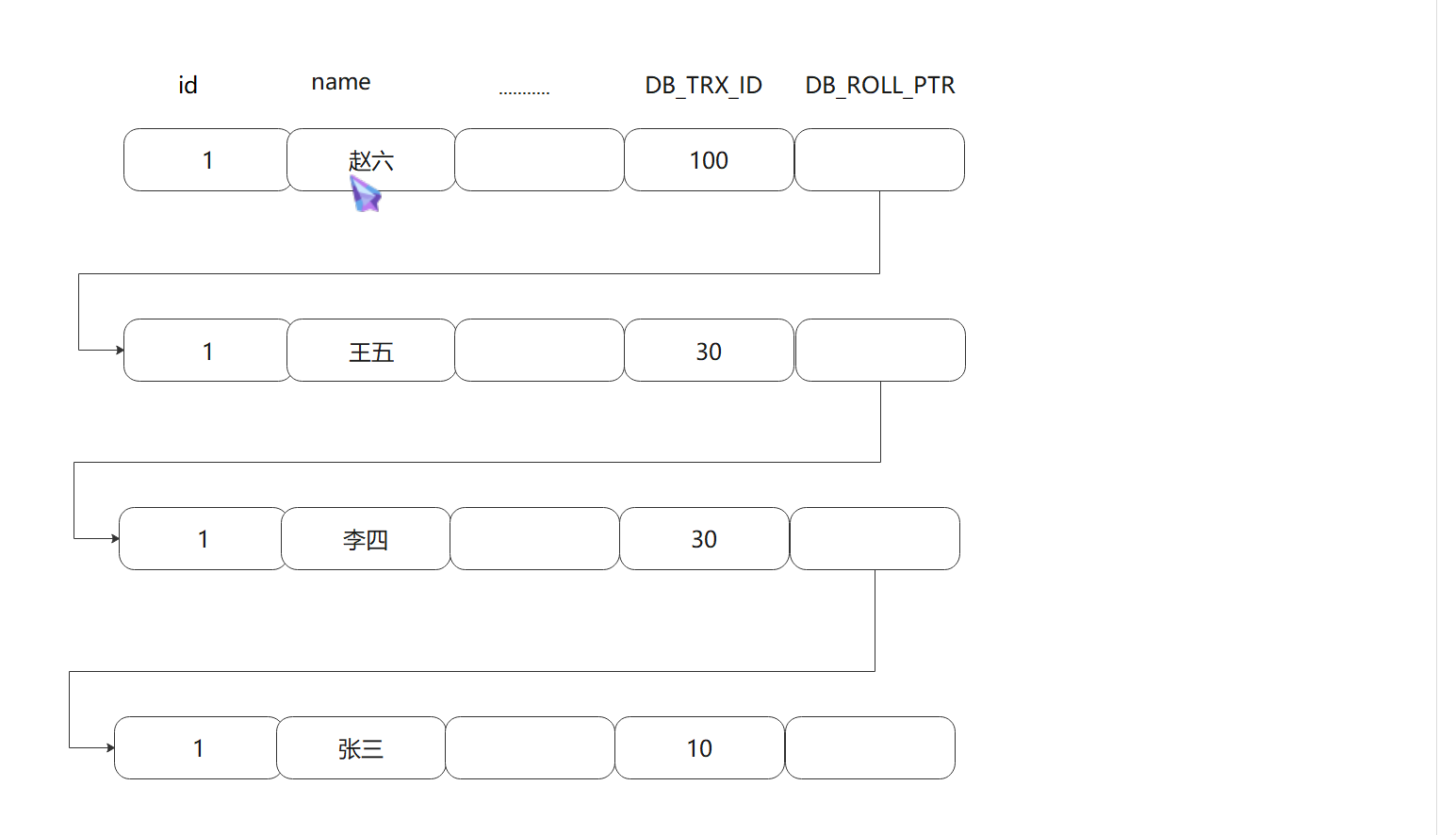The height and width of the screenshot is (835, 1456).
Task: Click the arrowhead pointing into the 李四 row
Action: (x=115, y=539)
